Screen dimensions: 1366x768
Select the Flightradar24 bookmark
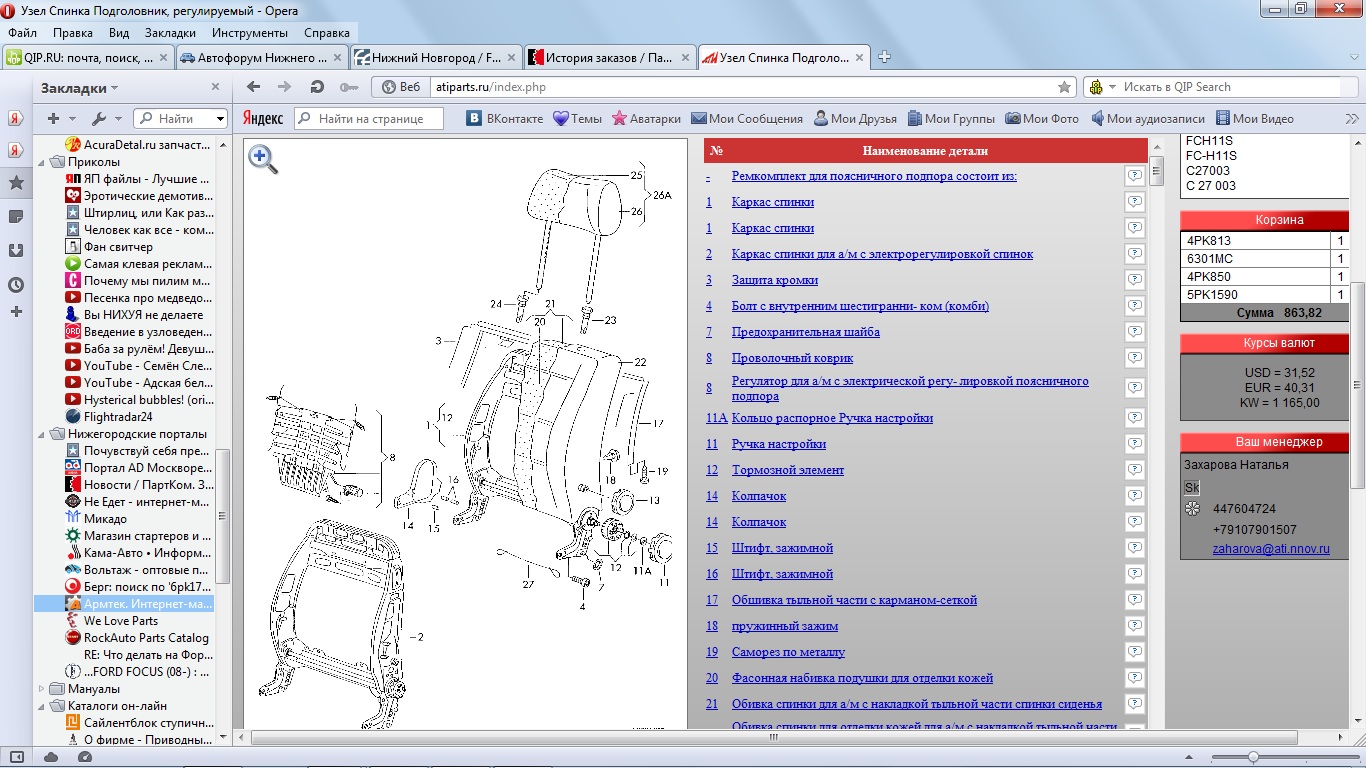pos(118,417)
